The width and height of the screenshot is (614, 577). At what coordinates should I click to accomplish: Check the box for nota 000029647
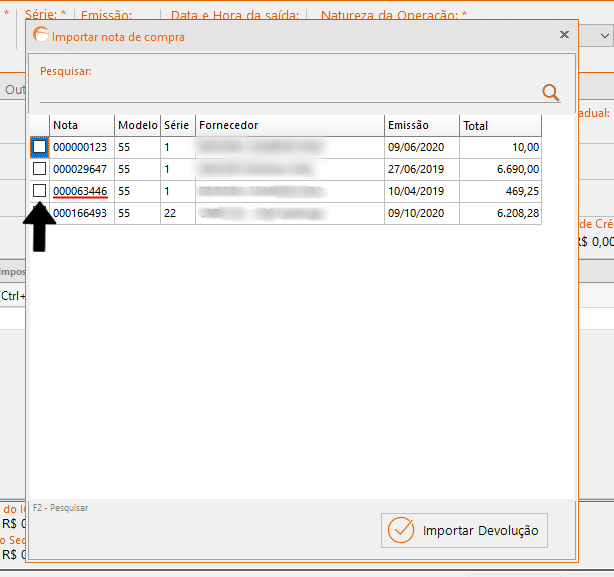click(x=40, y=169)
